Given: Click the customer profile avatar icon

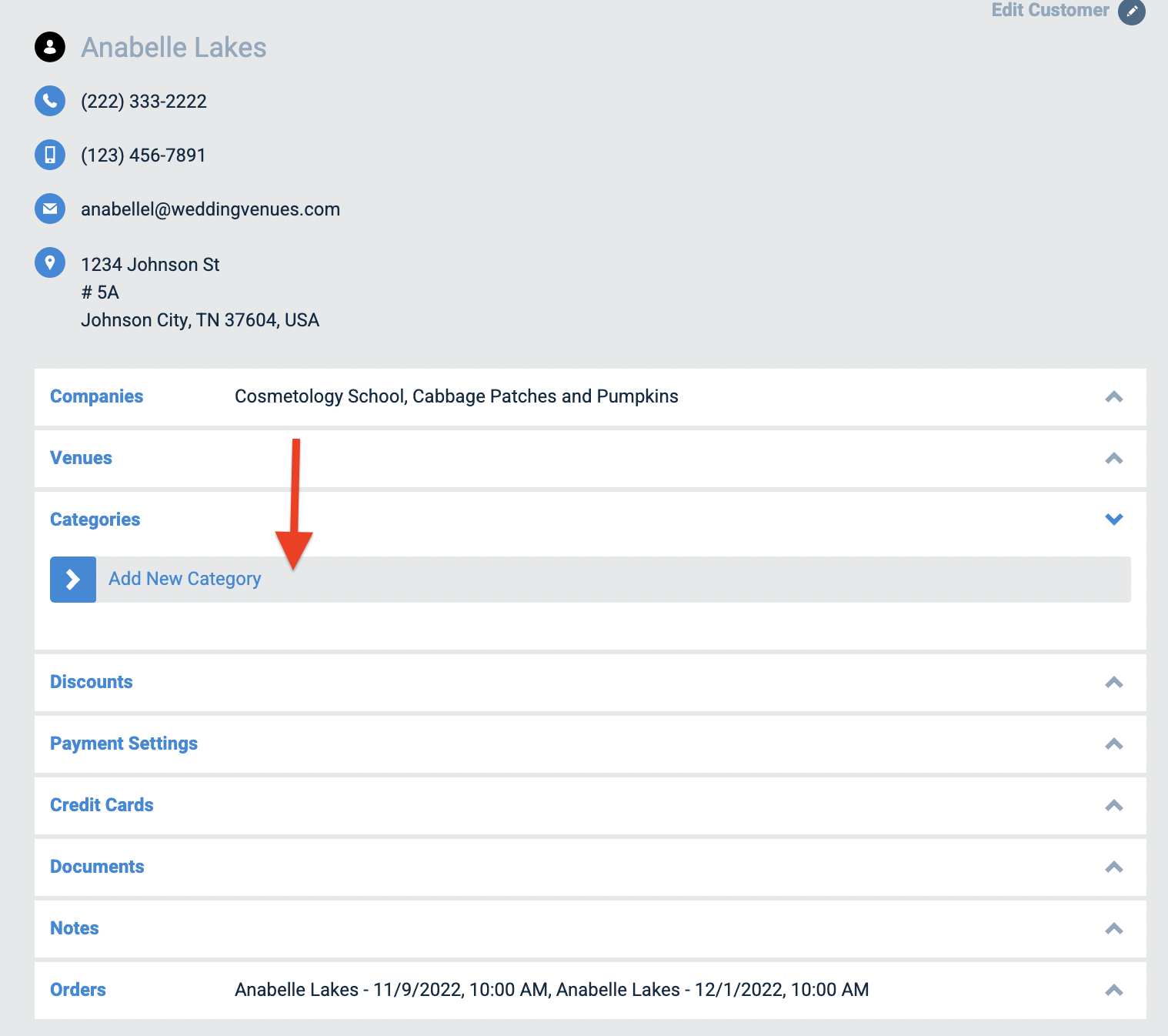Looking at the screenshot, I should tap(50, 47).
